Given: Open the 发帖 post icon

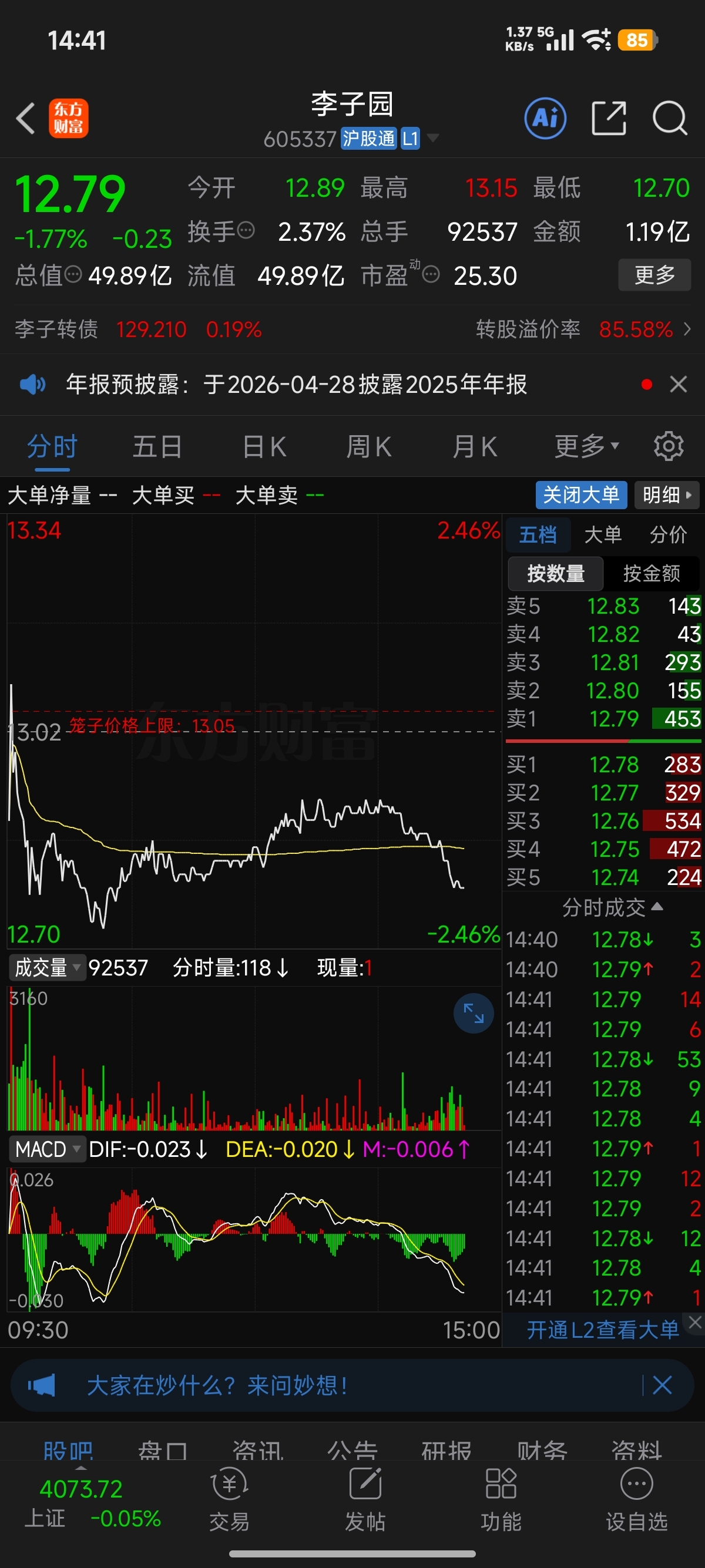Looking at the screenshot, I should (x=365, y=1500).
